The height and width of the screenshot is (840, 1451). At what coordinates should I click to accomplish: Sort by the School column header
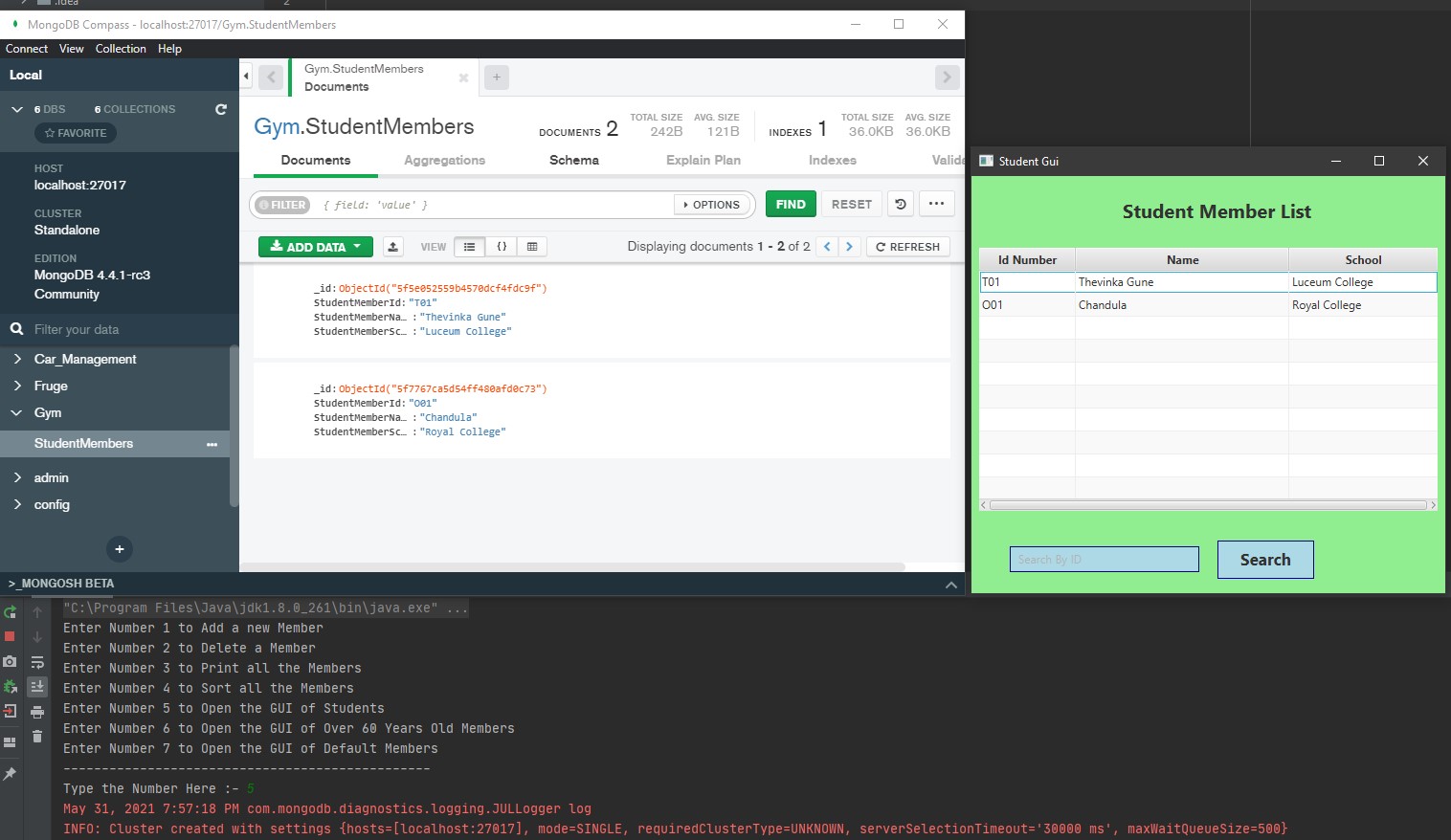pos(1363,259)
